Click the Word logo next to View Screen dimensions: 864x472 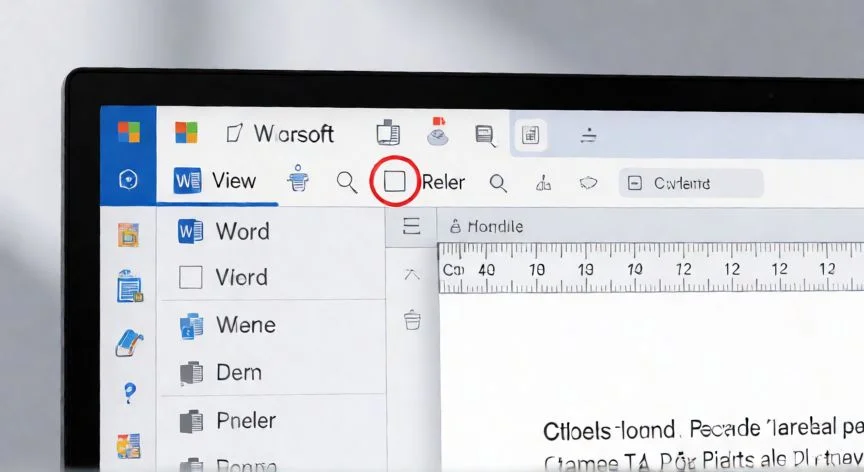click(x=187, y=180)
